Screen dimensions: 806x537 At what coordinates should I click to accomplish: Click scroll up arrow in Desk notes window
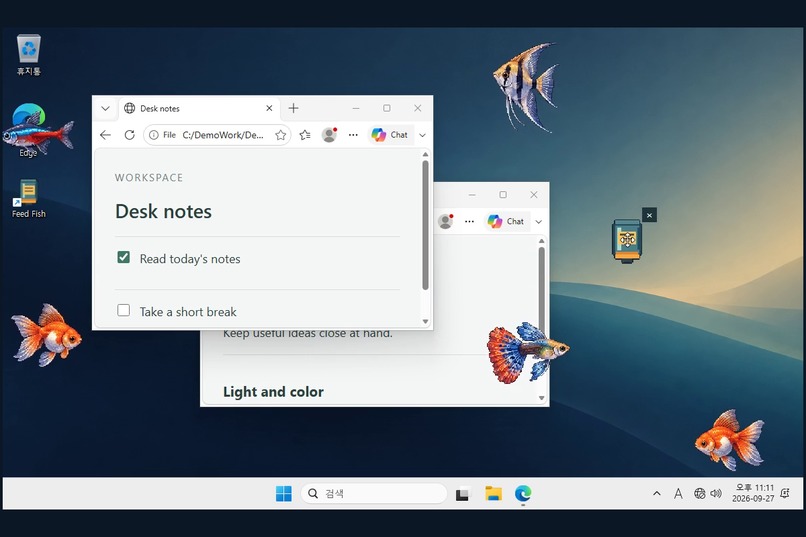click(425, 154)
